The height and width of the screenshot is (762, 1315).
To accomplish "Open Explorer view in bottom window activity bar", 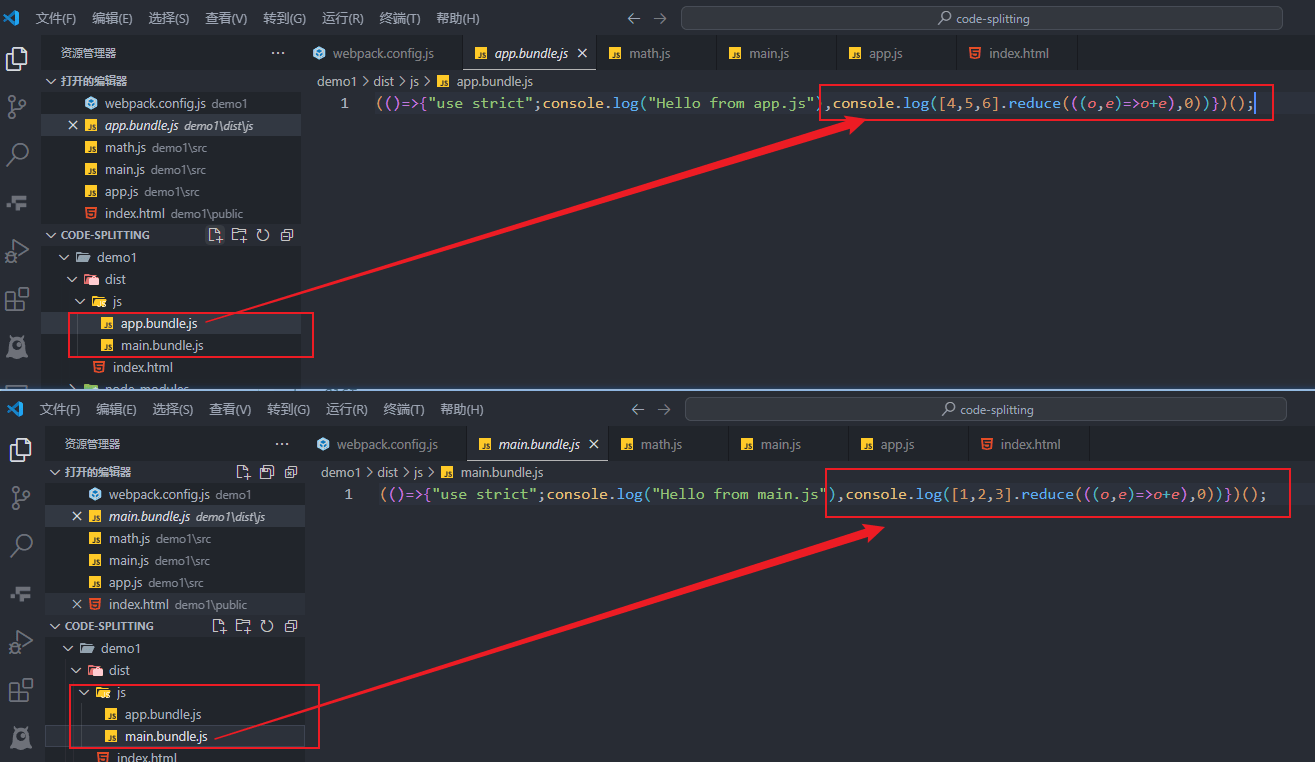I will tap(20, 450).
